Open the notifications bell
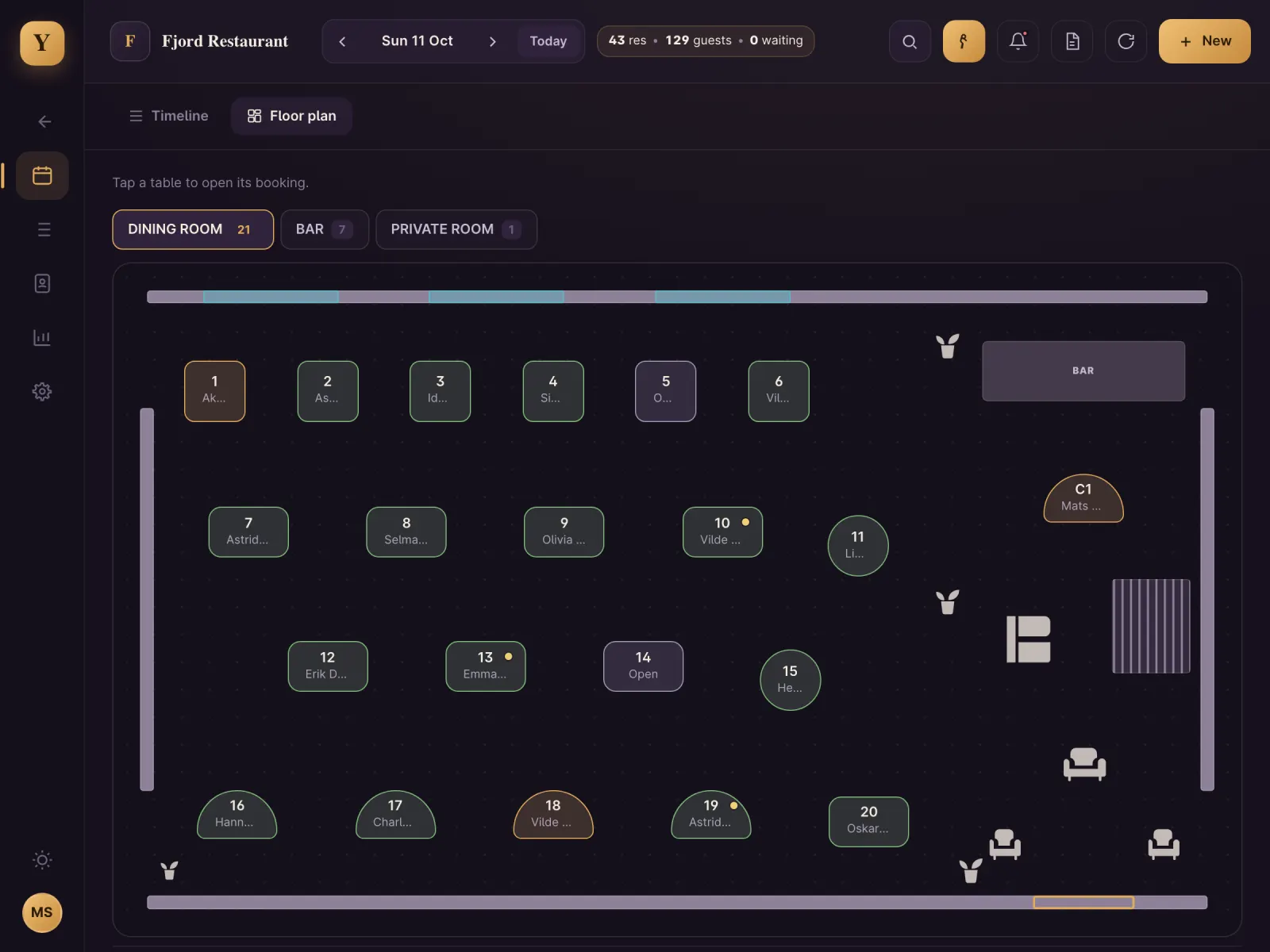Image resolution: width=1270 pixels, height=952 pixels. (1018, 41)
